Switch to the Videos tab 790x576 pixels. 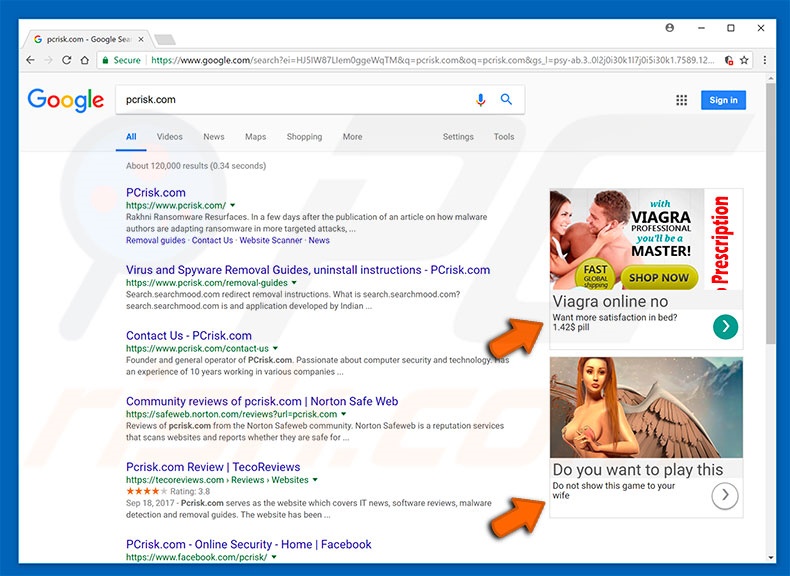(169, 137)
